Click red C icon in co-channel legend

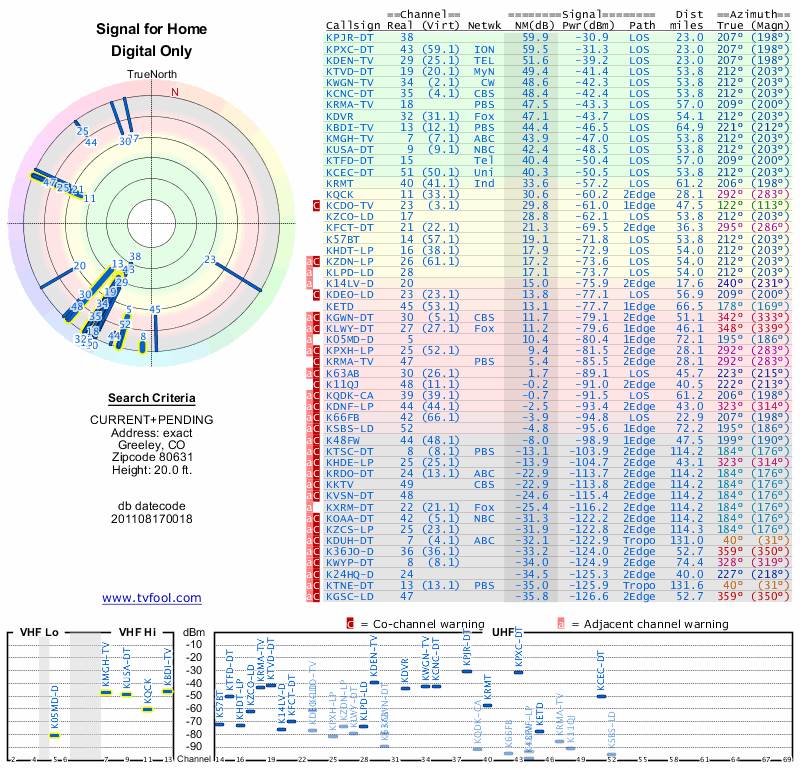tap(350, 624)
